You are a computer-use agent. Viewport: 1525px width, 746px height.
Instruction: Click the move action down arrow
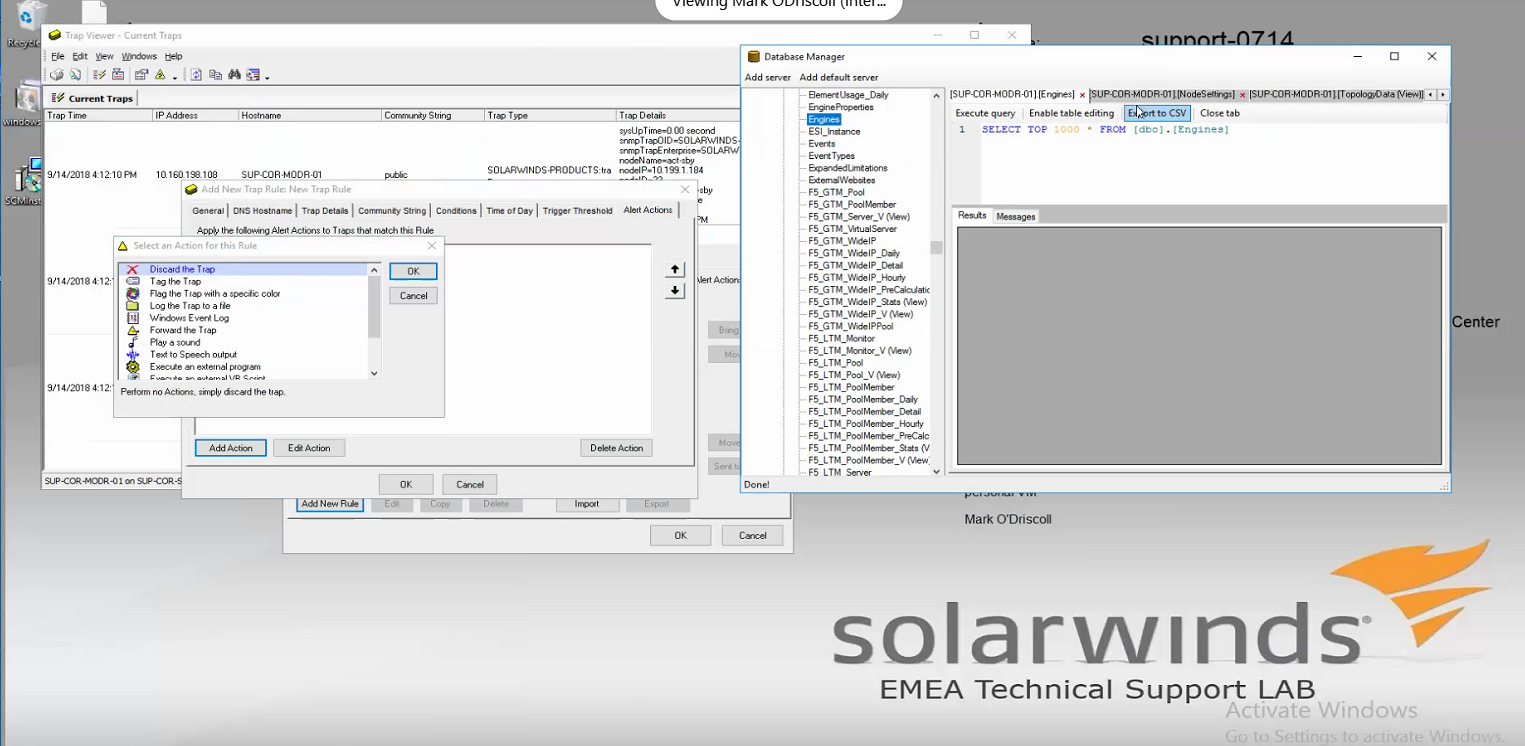pos(675,291)
